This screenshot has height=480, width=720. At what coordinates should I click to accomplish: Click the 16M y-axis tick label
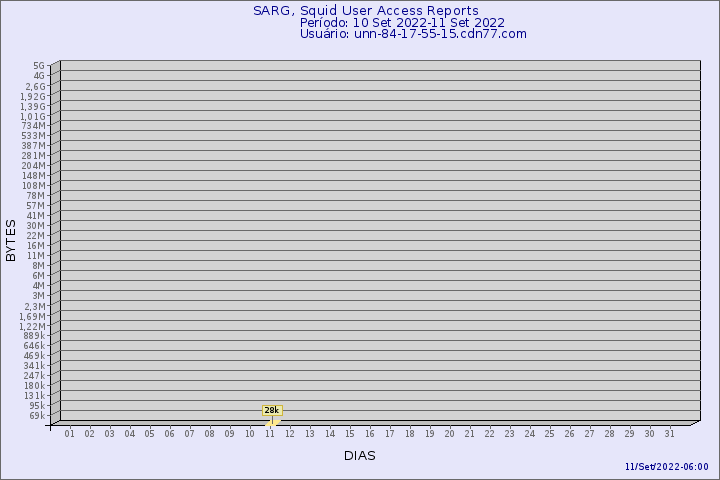[36, 246]
